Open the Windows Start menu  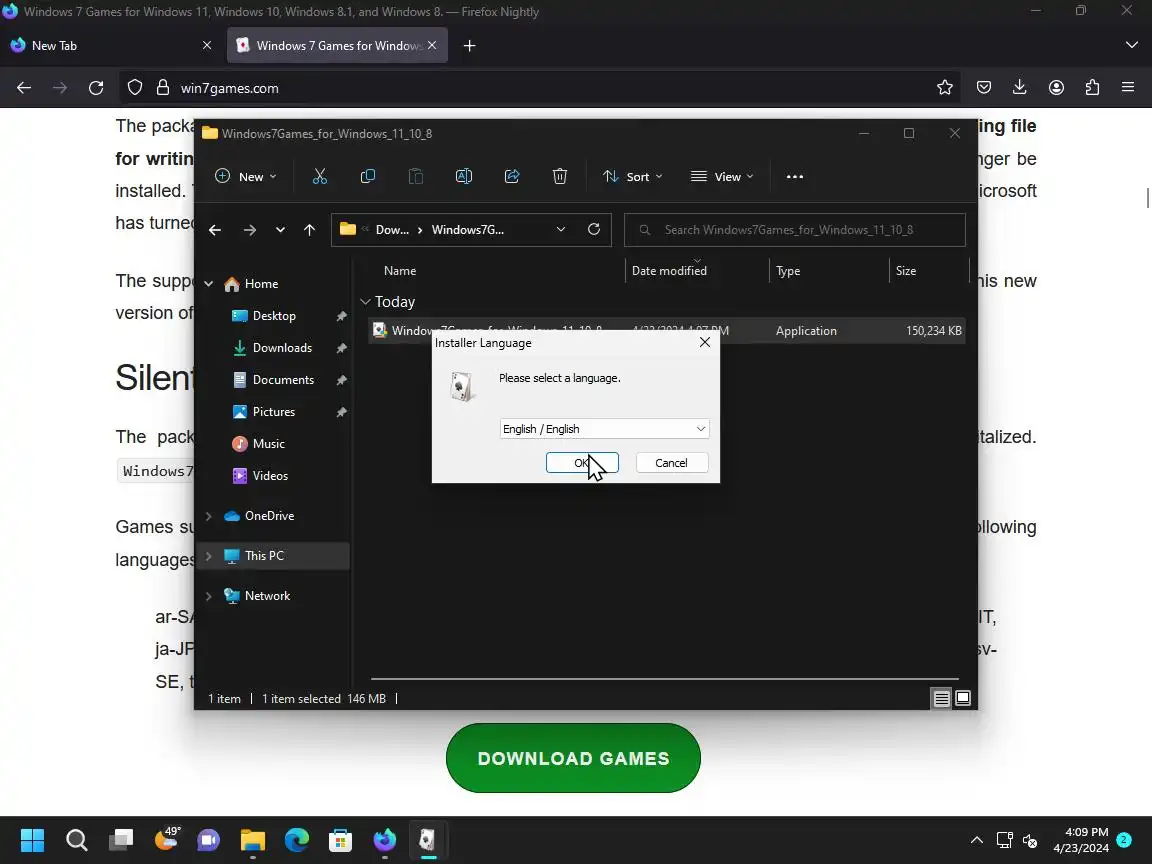(x=32, y=839)
